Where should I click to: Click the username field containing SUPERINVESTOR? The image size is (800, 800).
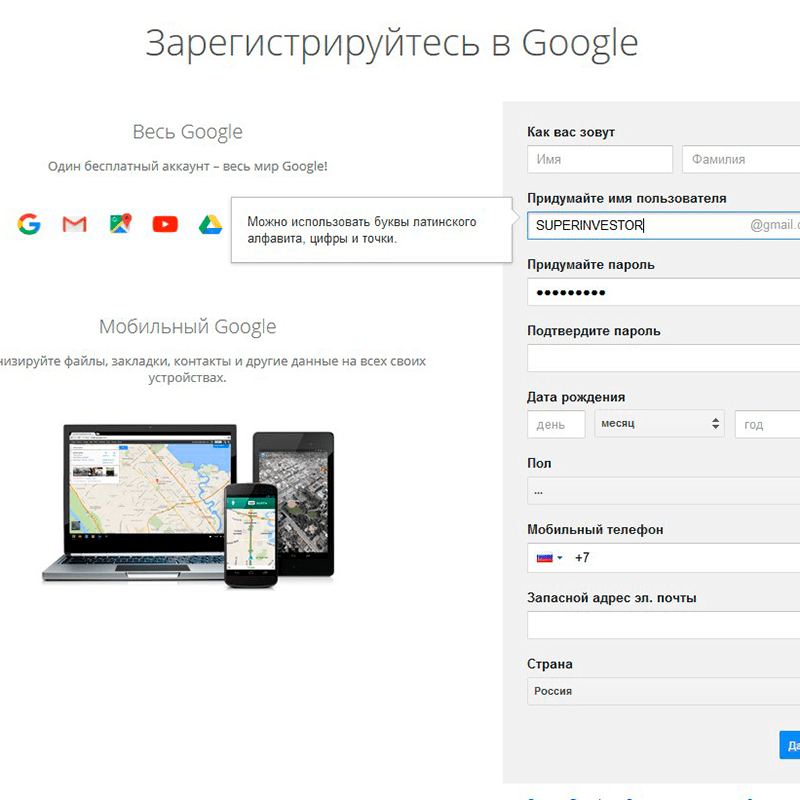[640, 225]
